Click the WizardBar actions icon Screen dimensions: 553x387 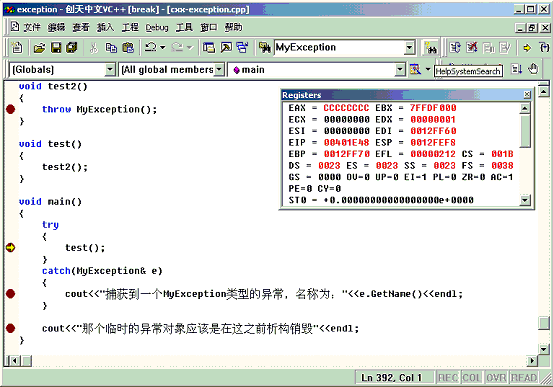coord(415,69)
